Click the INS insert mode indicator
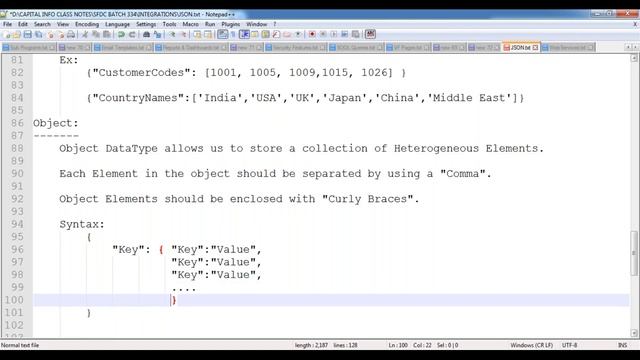 622,345
